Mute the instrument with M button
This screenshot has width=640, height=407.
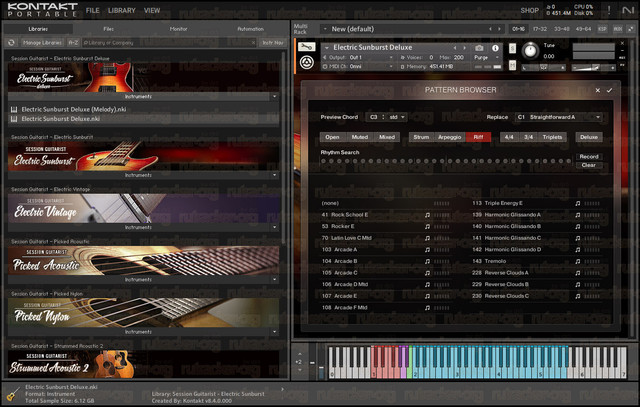pos(512,65)
